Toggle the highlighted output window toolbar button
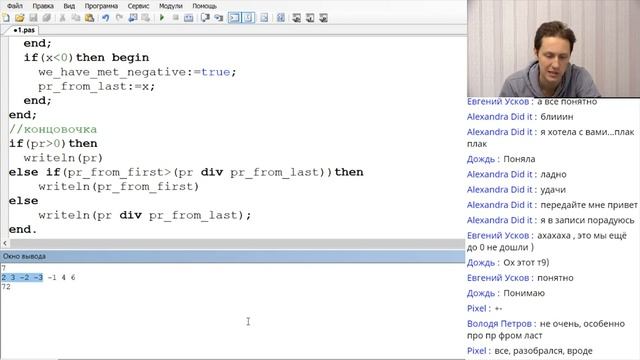640x360 pixels. coord(234,18)
